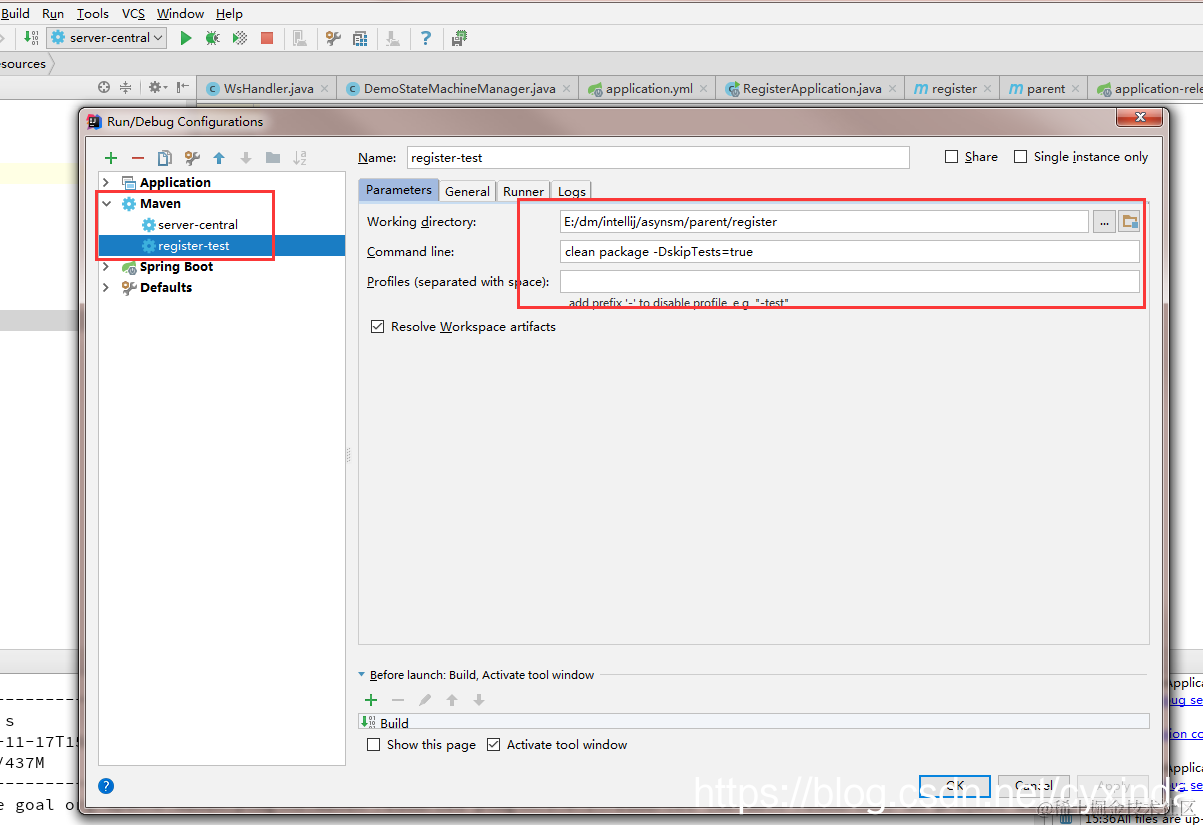Open Settings wrench icon in main toolbar
The image size is (1203, 825).
click(x=334, y=38)
